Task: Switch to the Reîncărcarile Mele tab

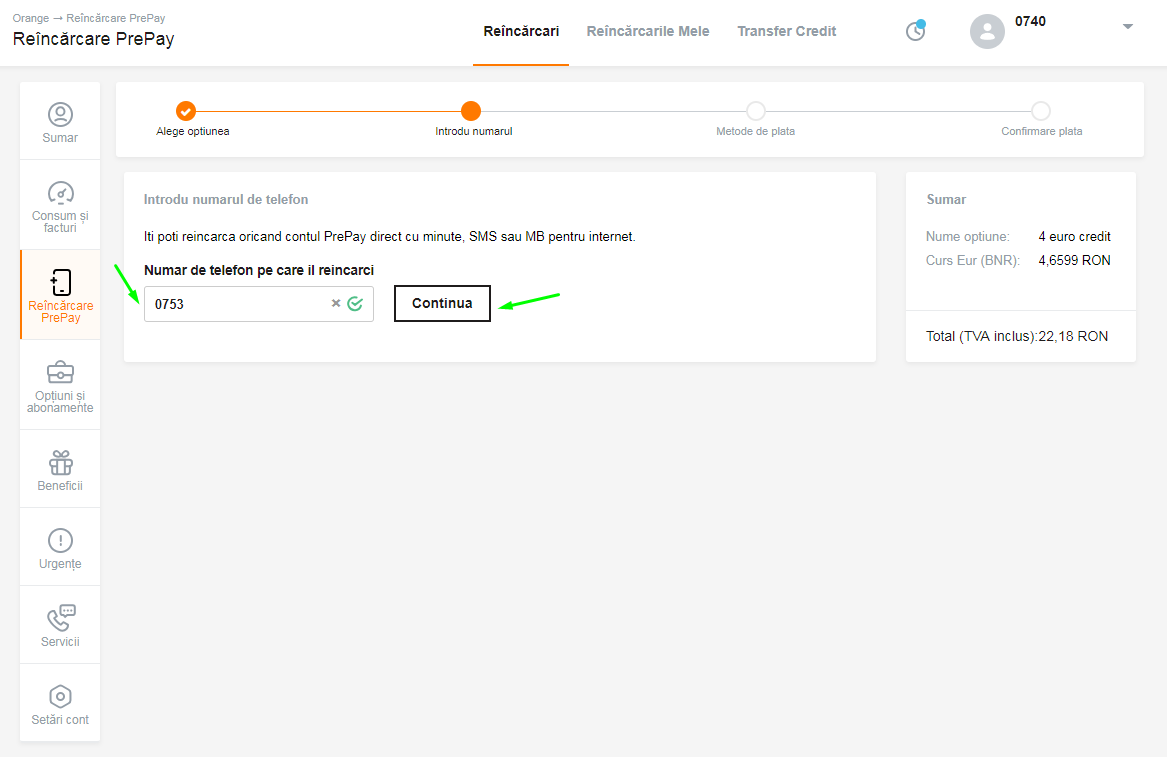Action: (x=648, y=31)
